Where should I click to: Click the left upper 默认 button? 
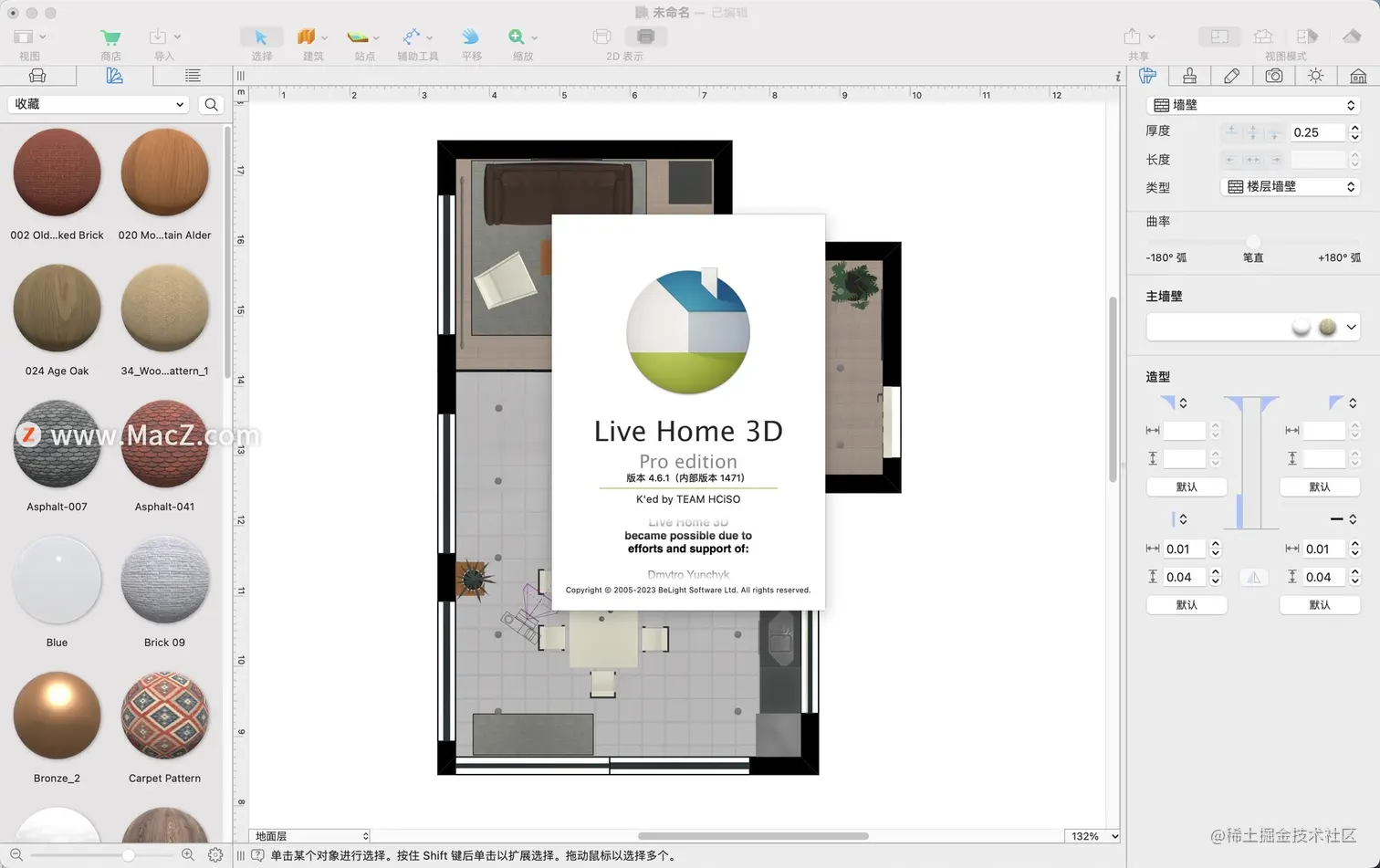pyautogui.click(x=1187, y=486)
